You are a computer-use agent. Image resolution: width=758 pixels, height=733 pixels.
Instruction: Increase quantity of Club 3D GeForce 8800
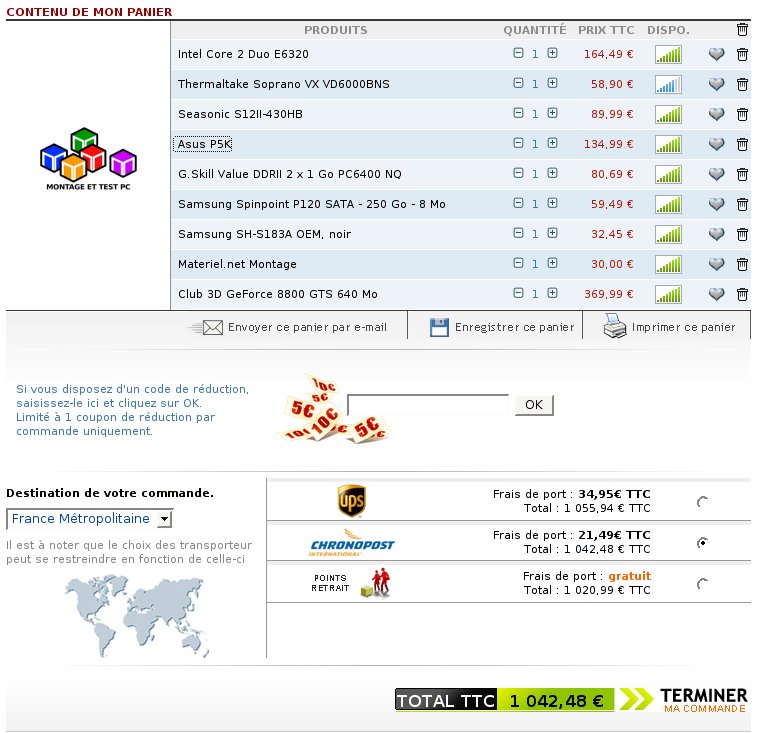point(552,293)
